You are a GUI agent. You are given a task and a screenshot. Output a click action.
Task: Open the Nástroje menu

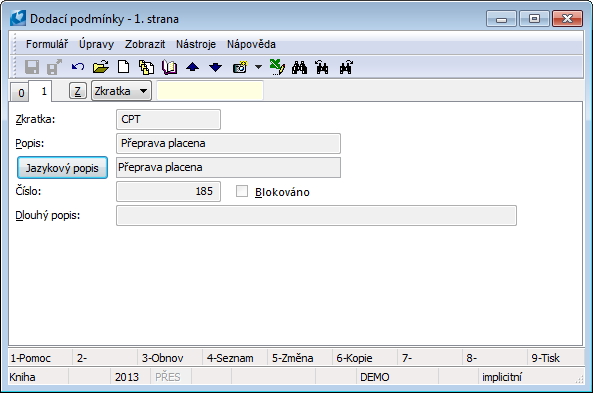(x=196, y=44)
